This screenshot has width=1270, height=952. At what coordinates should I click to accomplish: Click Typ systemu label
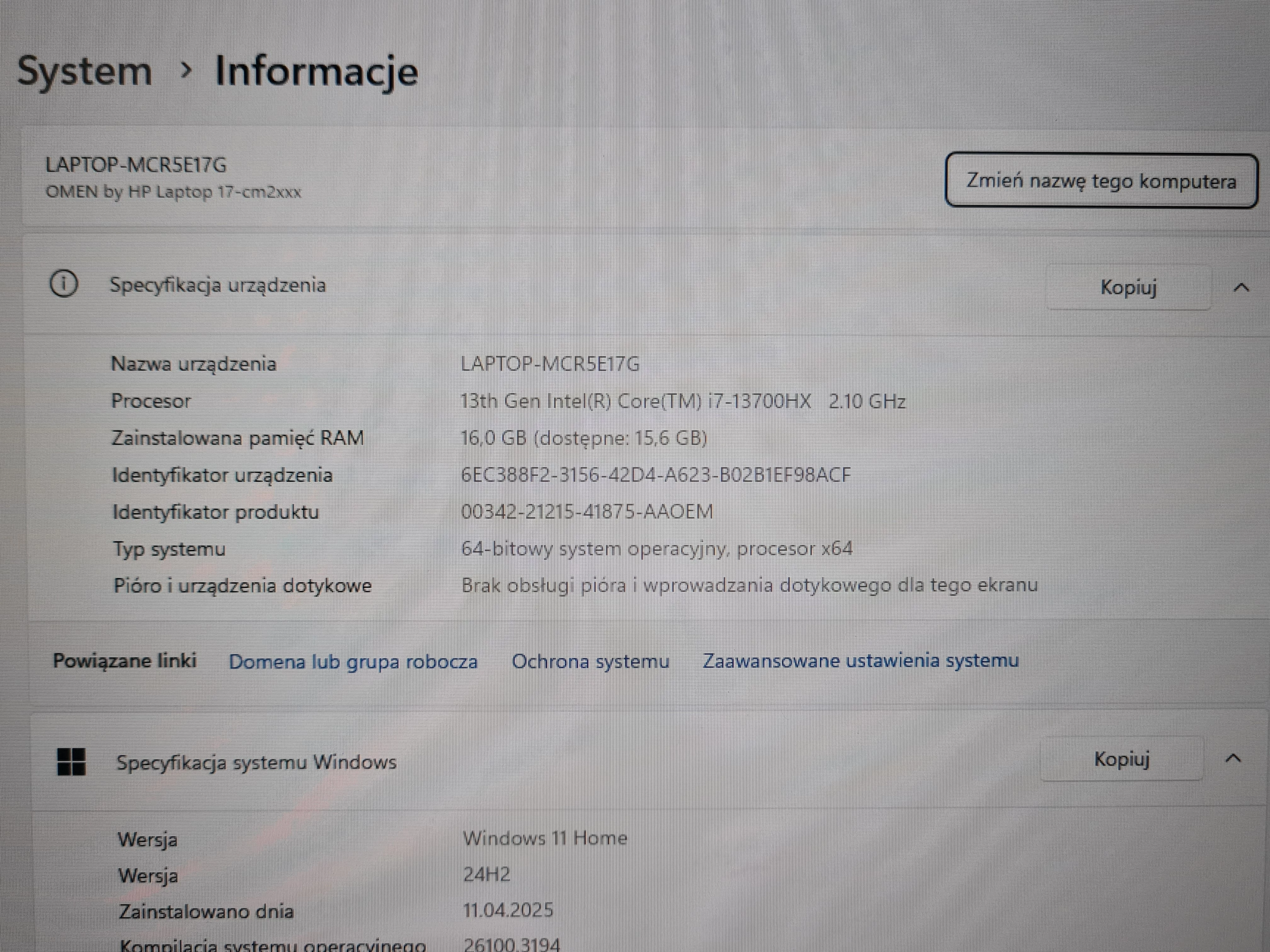(x=169, y=549)
